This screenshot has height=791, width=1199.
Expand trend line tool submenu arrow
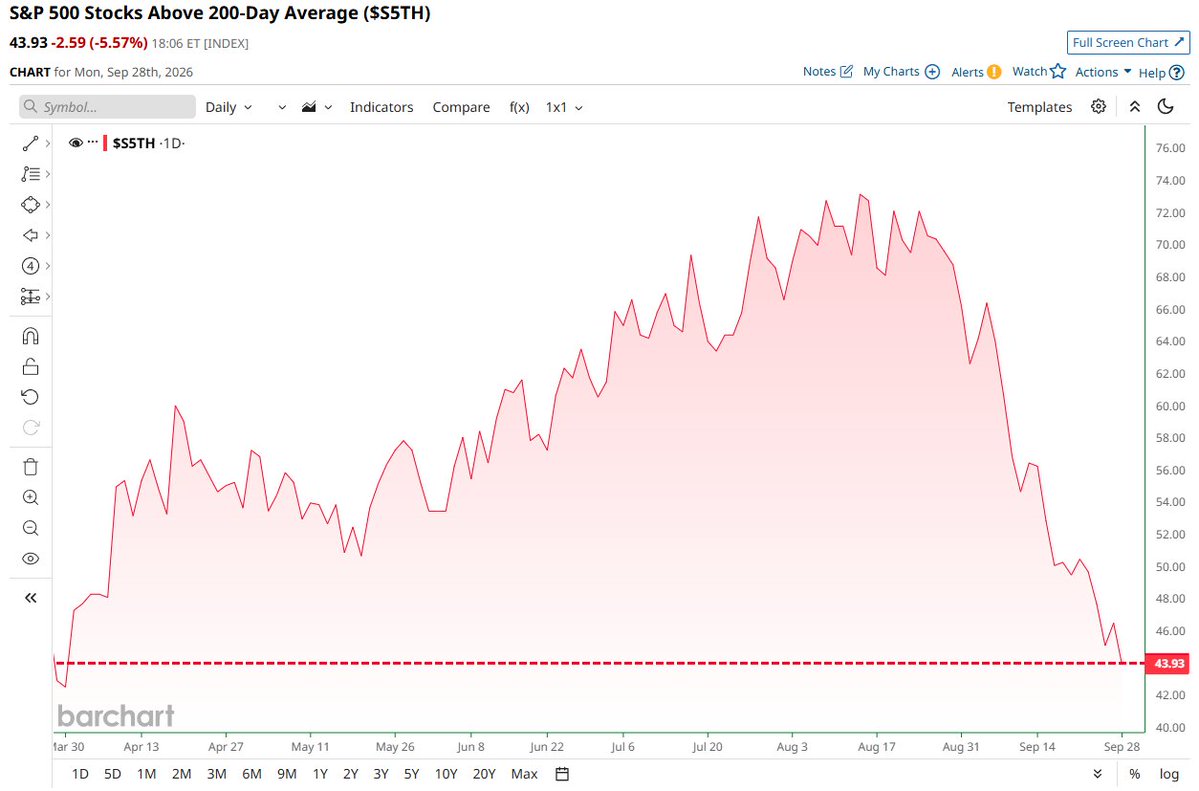click(48, 143)
